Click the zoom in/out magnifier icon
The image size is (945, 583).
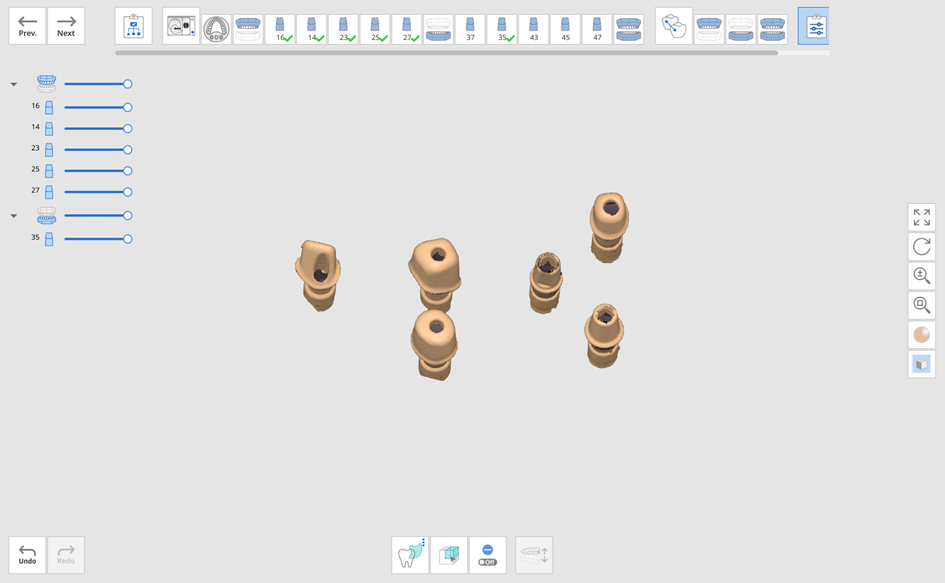[921, 276]
